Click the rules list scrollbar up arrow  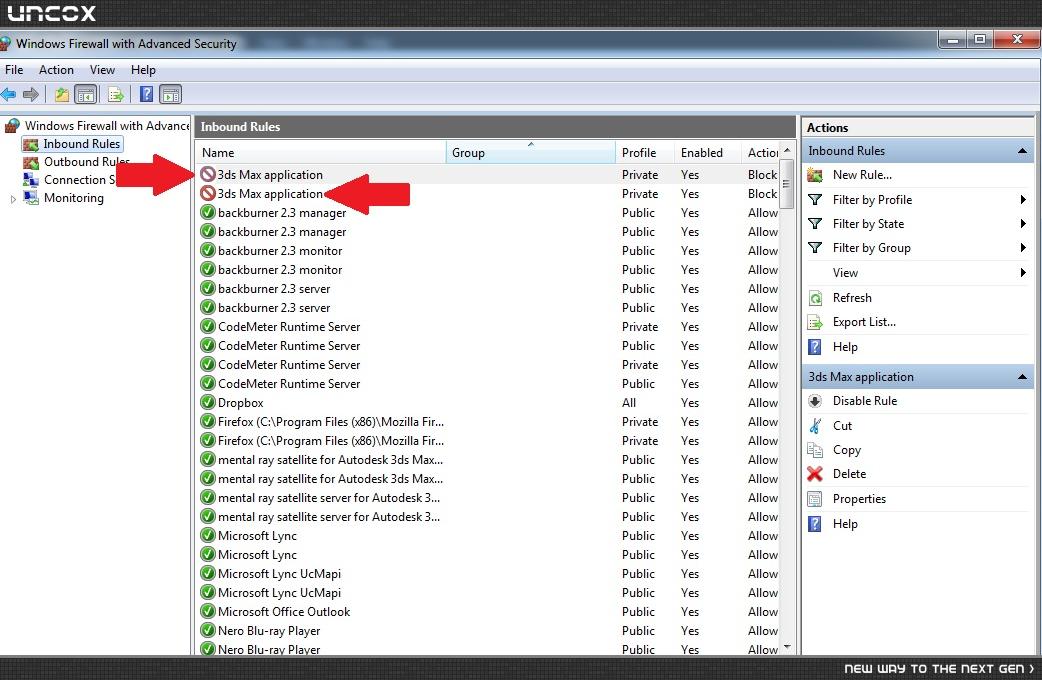tap(787, 150)
